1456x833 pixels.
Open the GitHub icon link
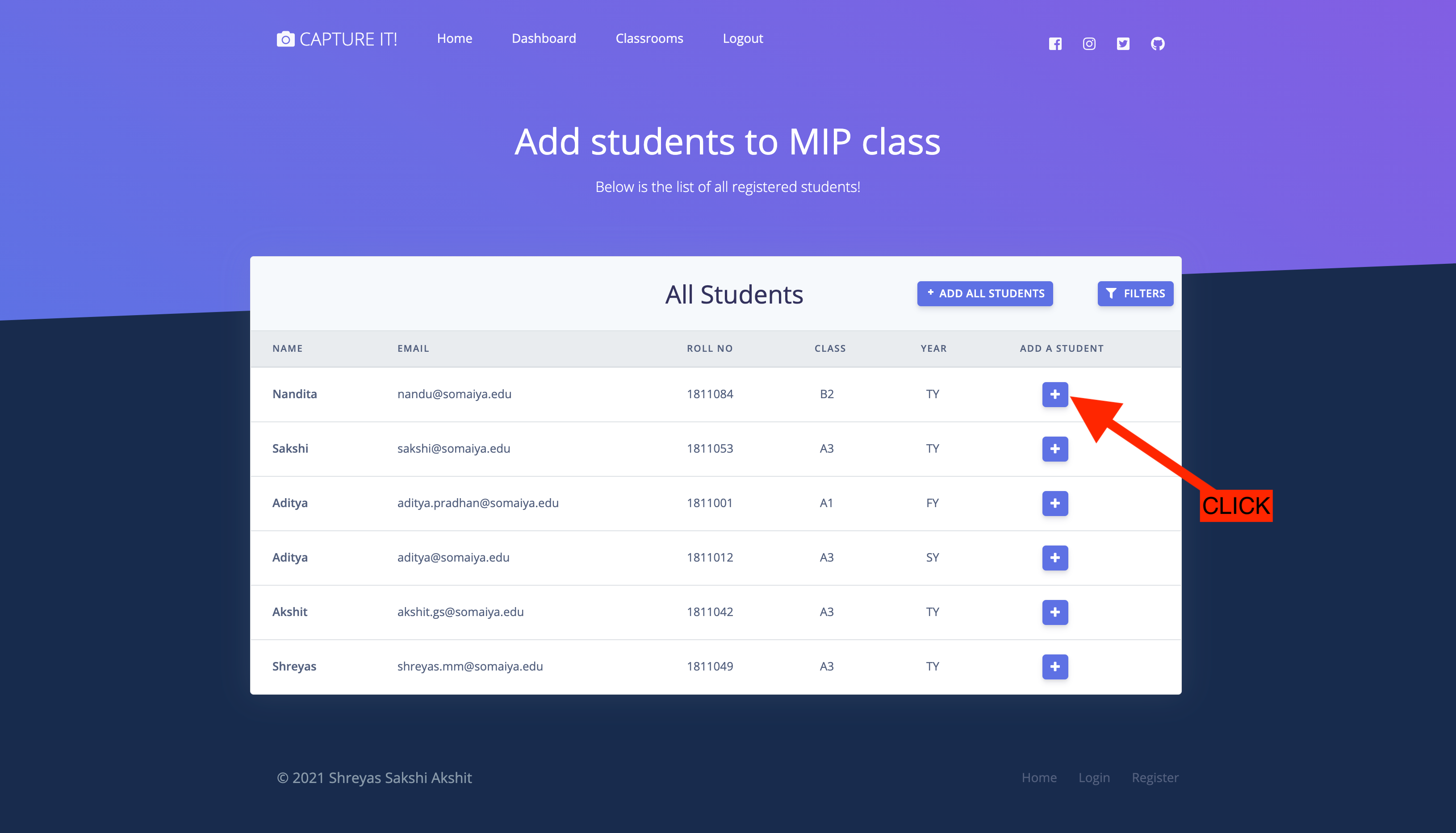[1157, 43]
